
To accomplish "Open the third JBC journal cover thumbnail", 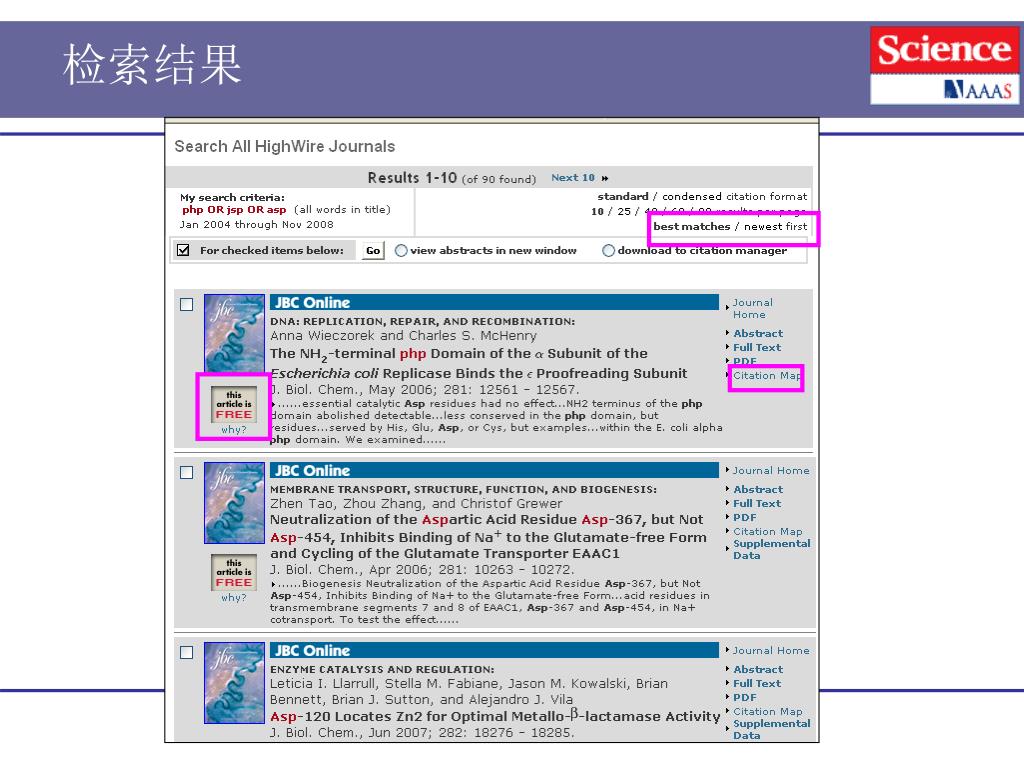I will pyautogui.click(x=234, y=682).
